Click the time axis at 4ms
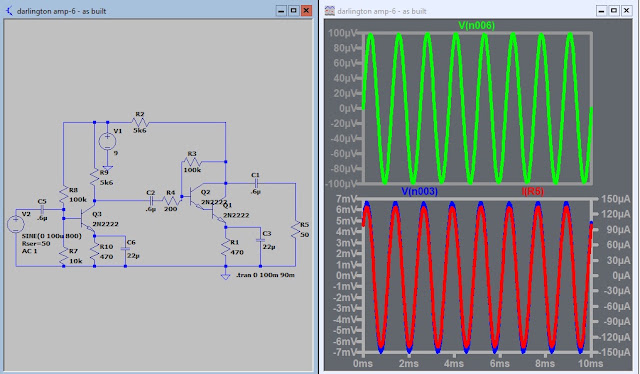 (x=454, y=363)
